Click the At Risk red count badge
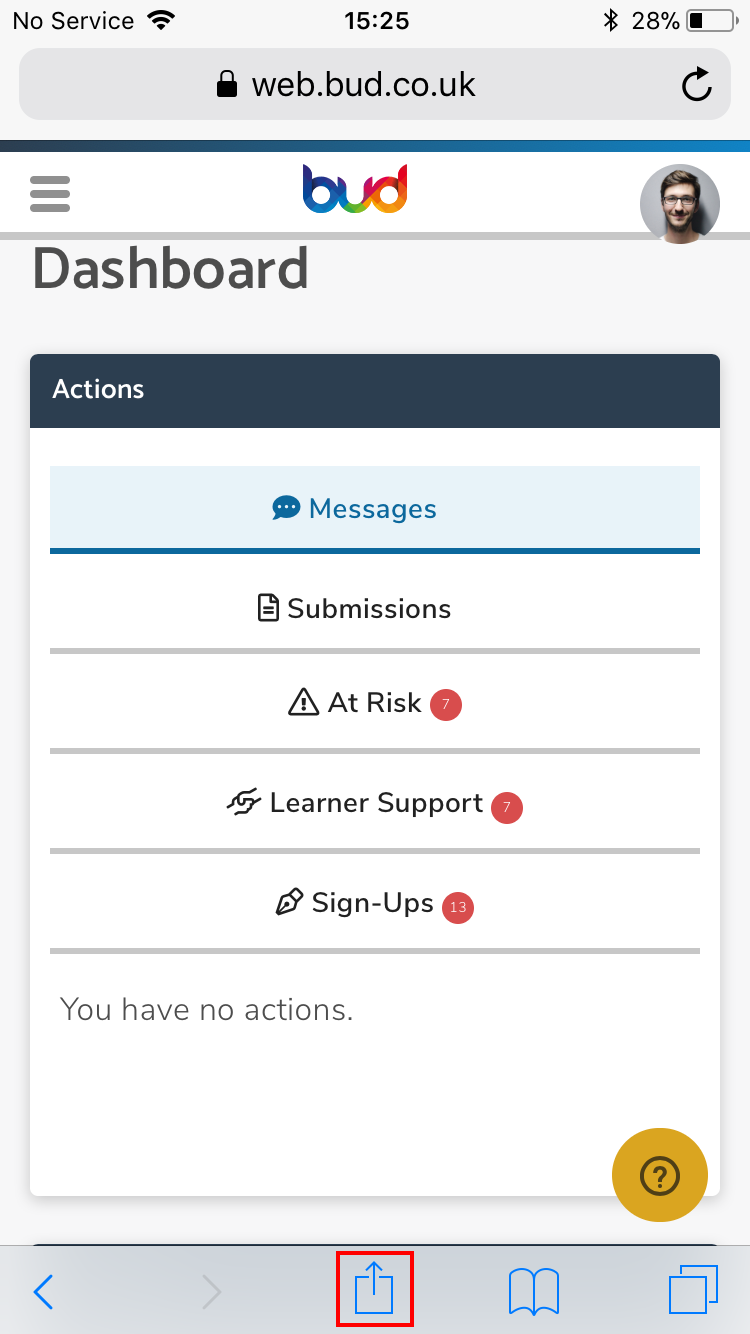750x1334 pixels. pos(446,706)
